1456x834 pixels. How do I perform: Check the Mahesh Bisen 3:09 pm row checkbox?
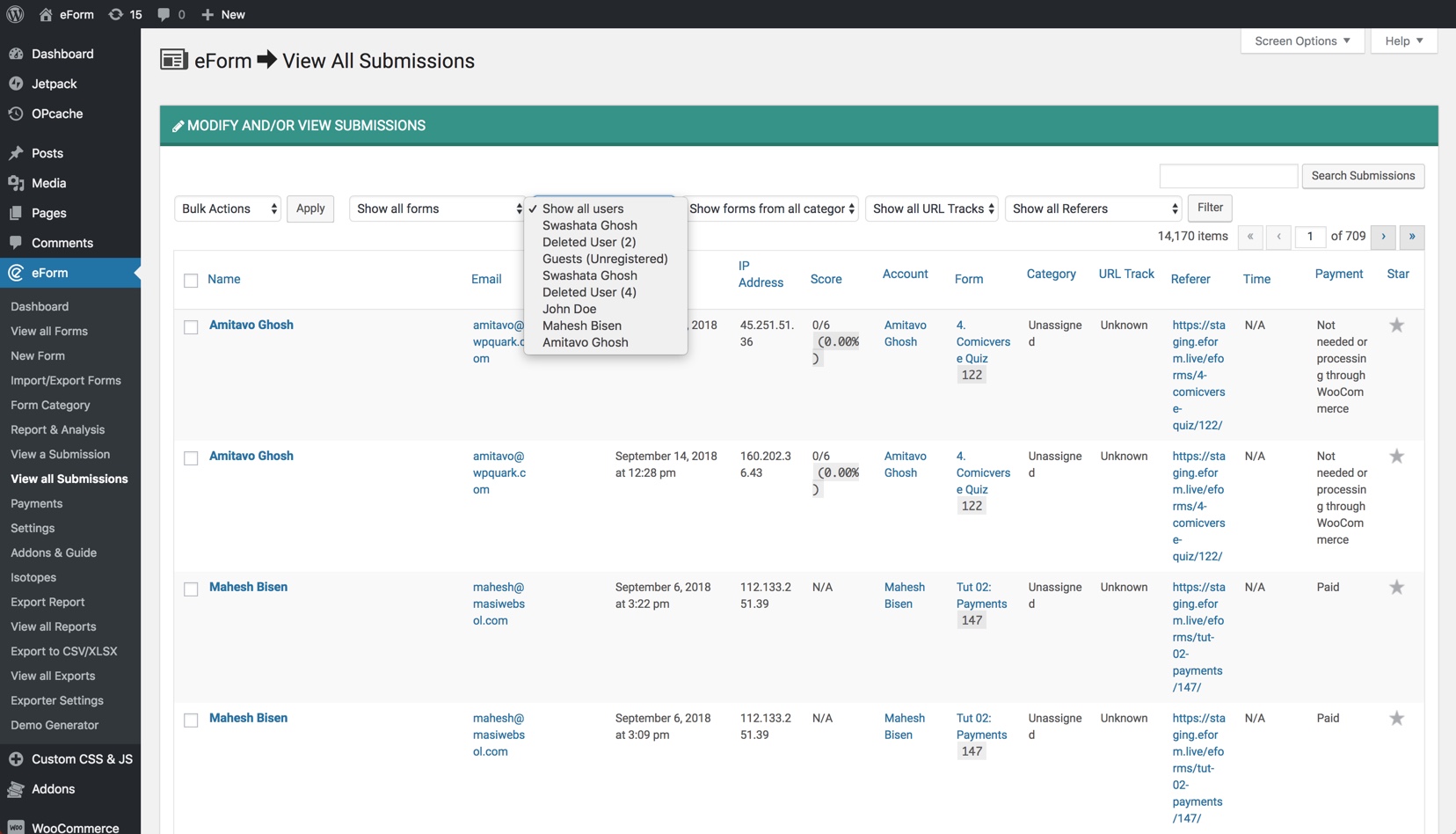coord(191,721)
